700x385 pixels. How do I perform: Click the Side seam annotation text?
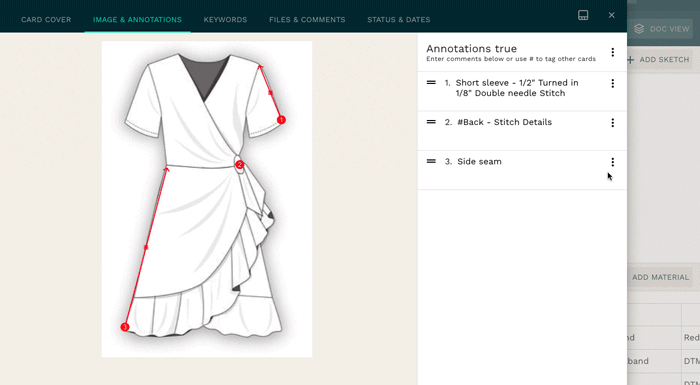coord(479,162)
